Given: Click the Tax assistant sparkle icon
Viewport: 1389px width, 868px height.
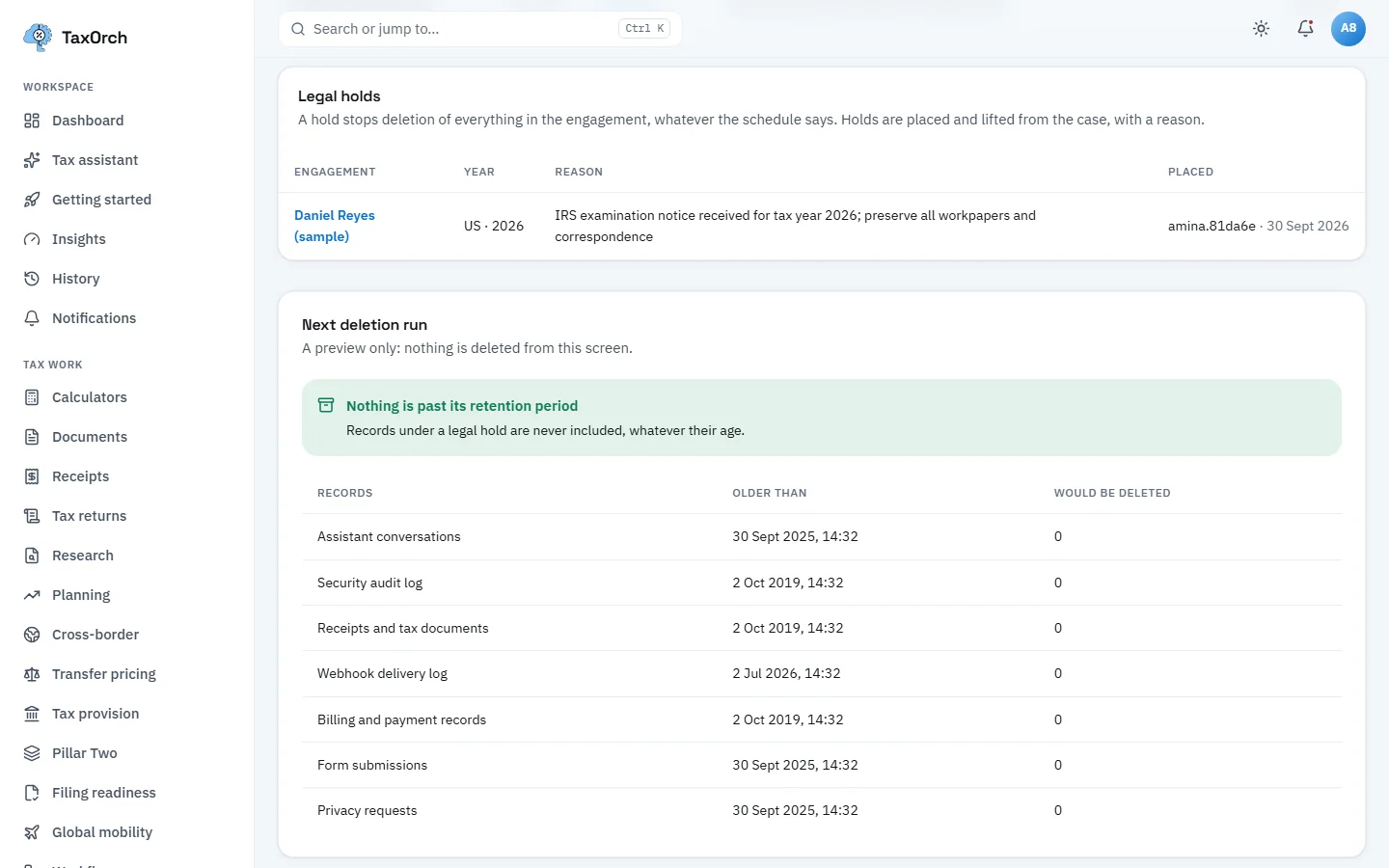Looking at the screenshot, I should 32,160.
